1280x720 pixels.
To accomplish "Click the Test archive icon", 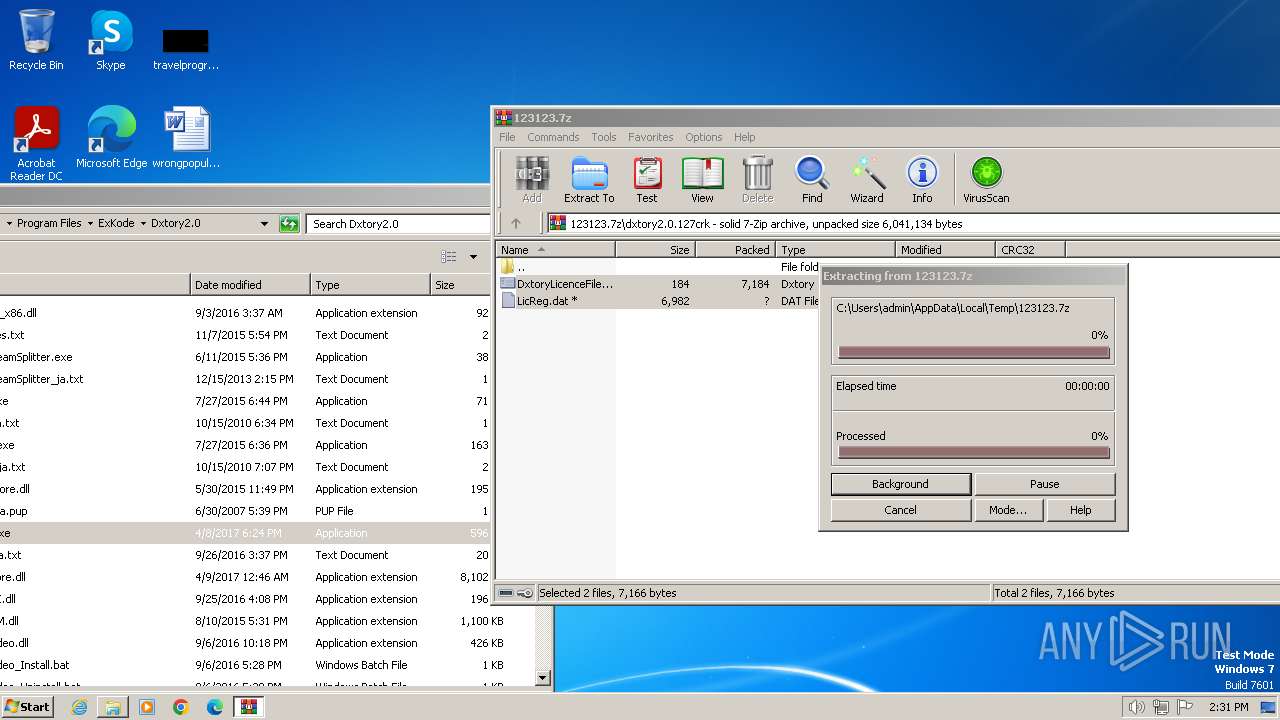I will click(x=647, y=180).
